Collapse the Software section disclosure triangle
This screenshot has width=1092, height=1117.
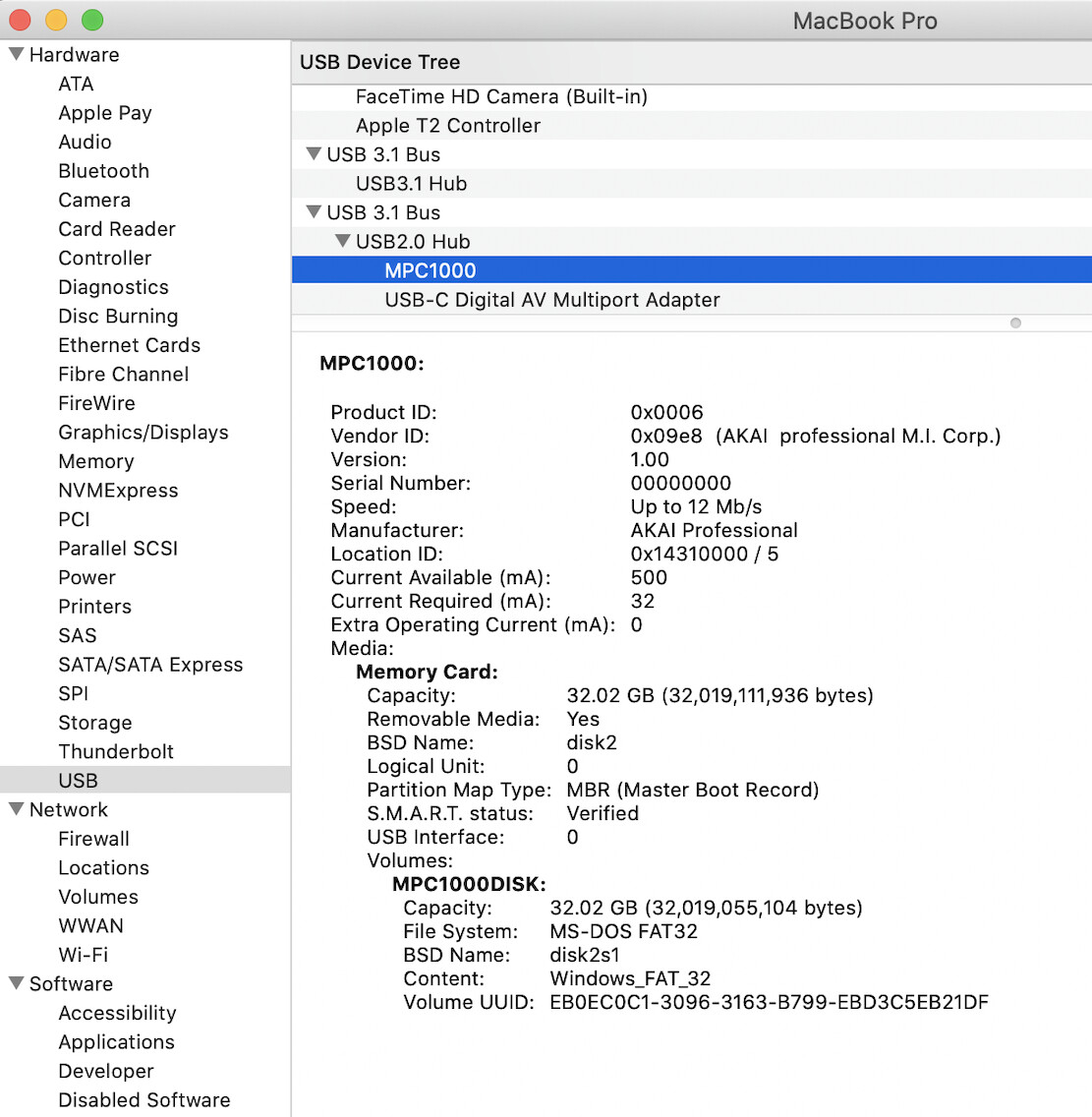pyautogui.click(x=16, y=983)
